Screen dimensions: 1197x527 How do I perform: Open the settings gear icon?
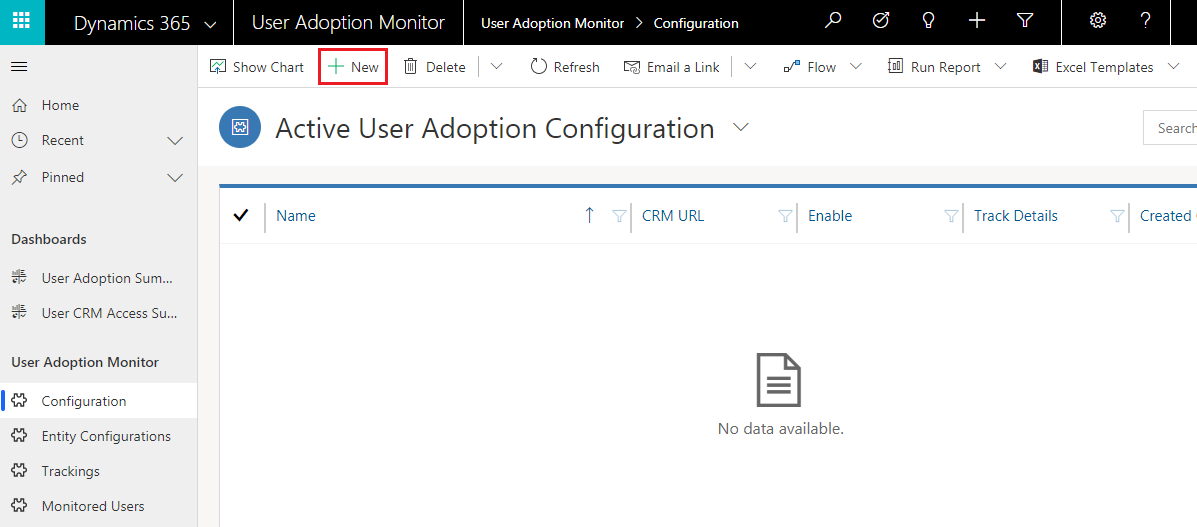(x=1098, y=21)
